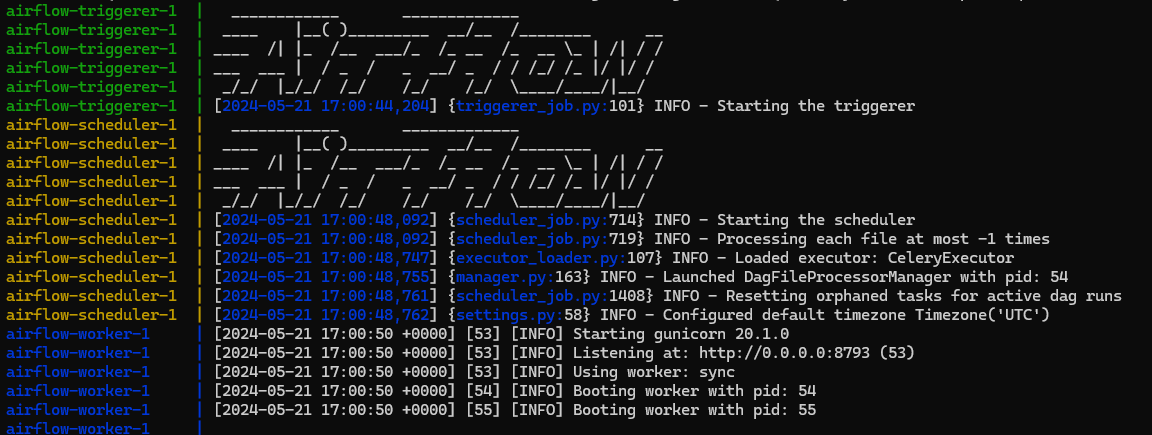Click the timestamp on the scheduler_job.py:719 line
Image resolution: width=1152 pixels, height=435 pixels.
pyautogui.click(x=325, y=239)
